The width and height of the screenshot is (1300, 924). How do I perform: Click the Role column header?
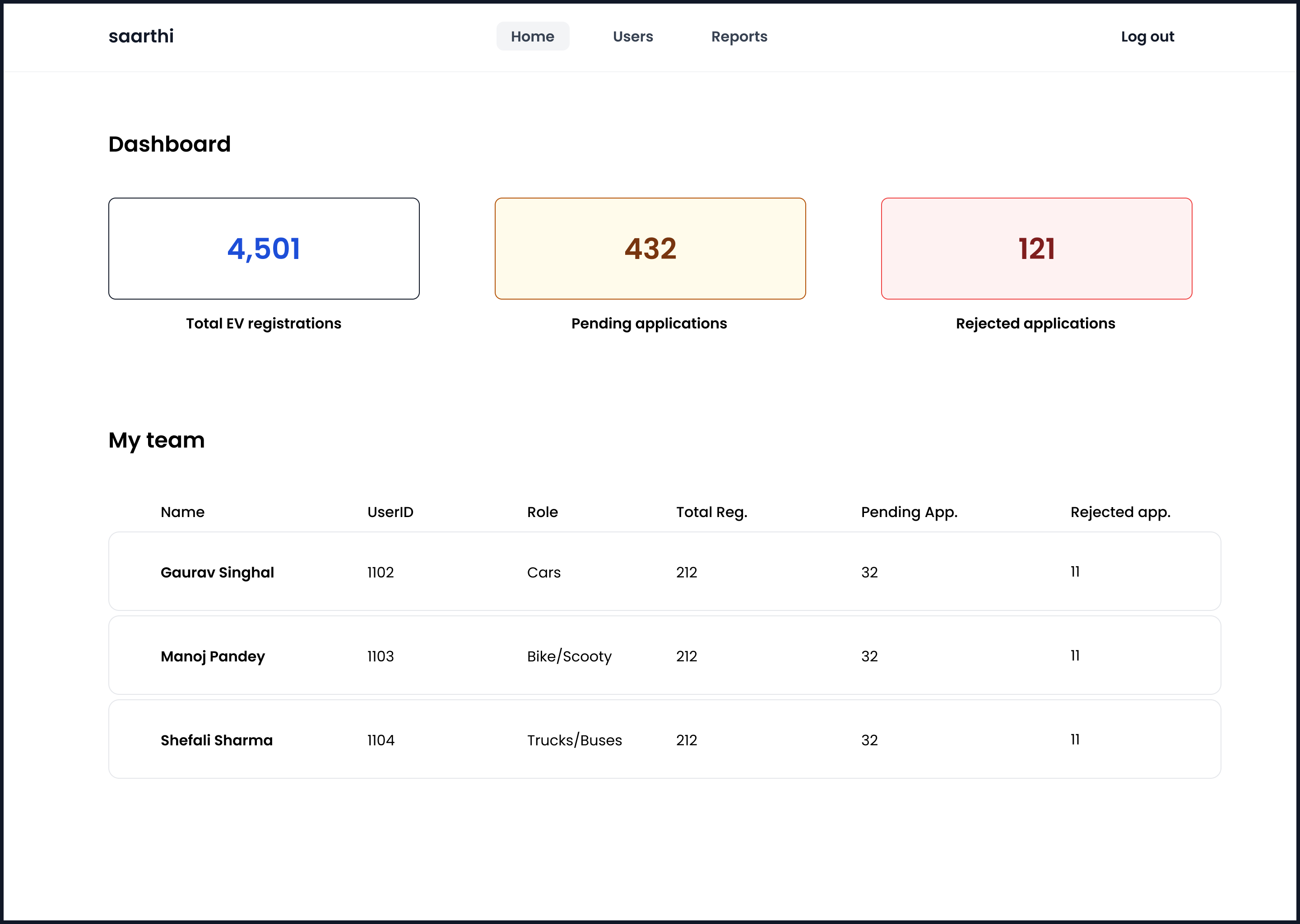tap(542, 512)
